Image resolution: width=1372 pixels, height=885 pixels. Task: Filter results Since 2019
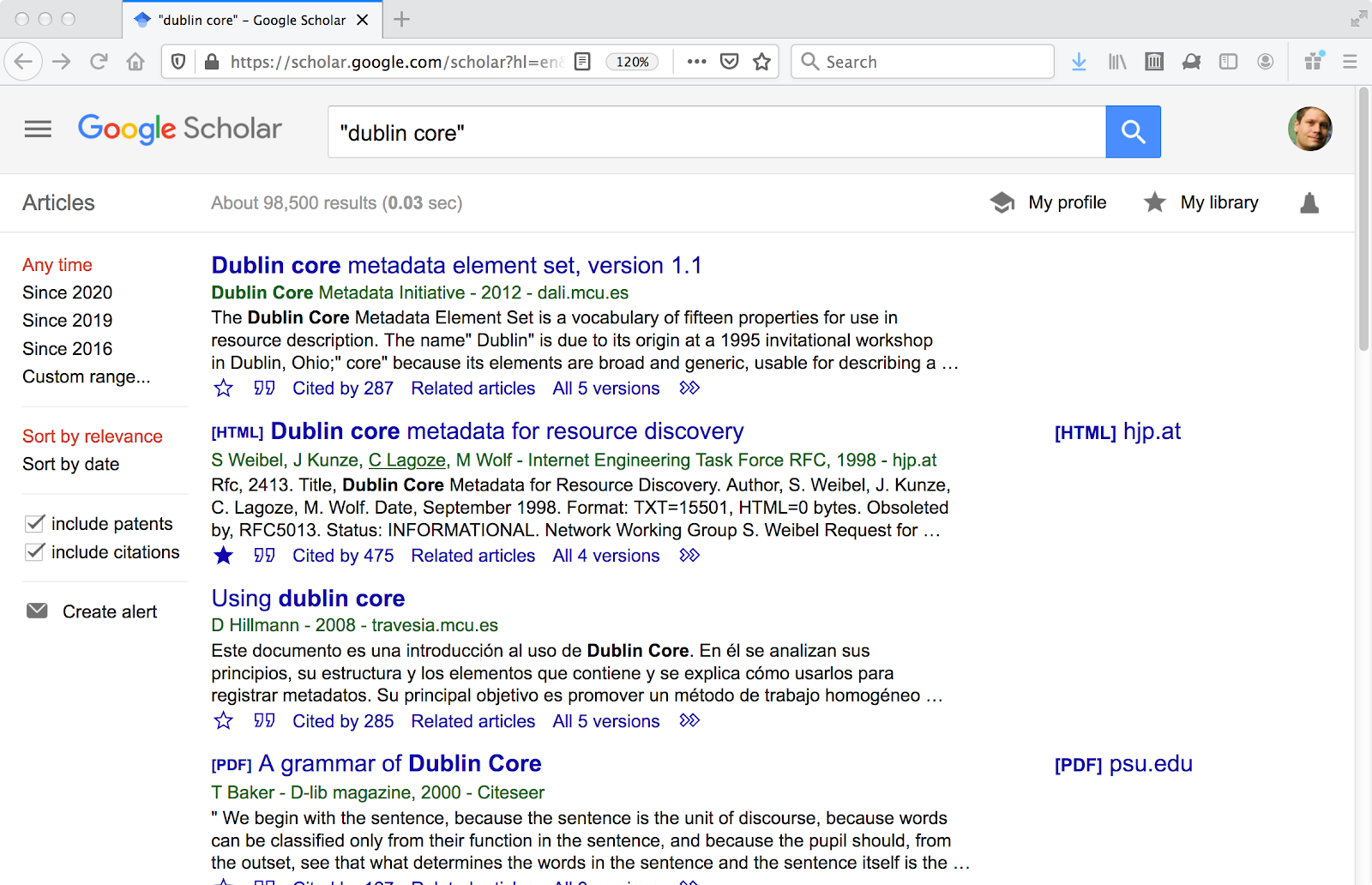68,320
